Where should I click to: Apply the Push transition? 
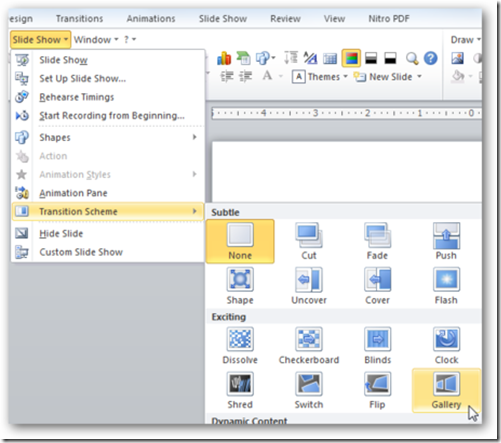[446, 241]
